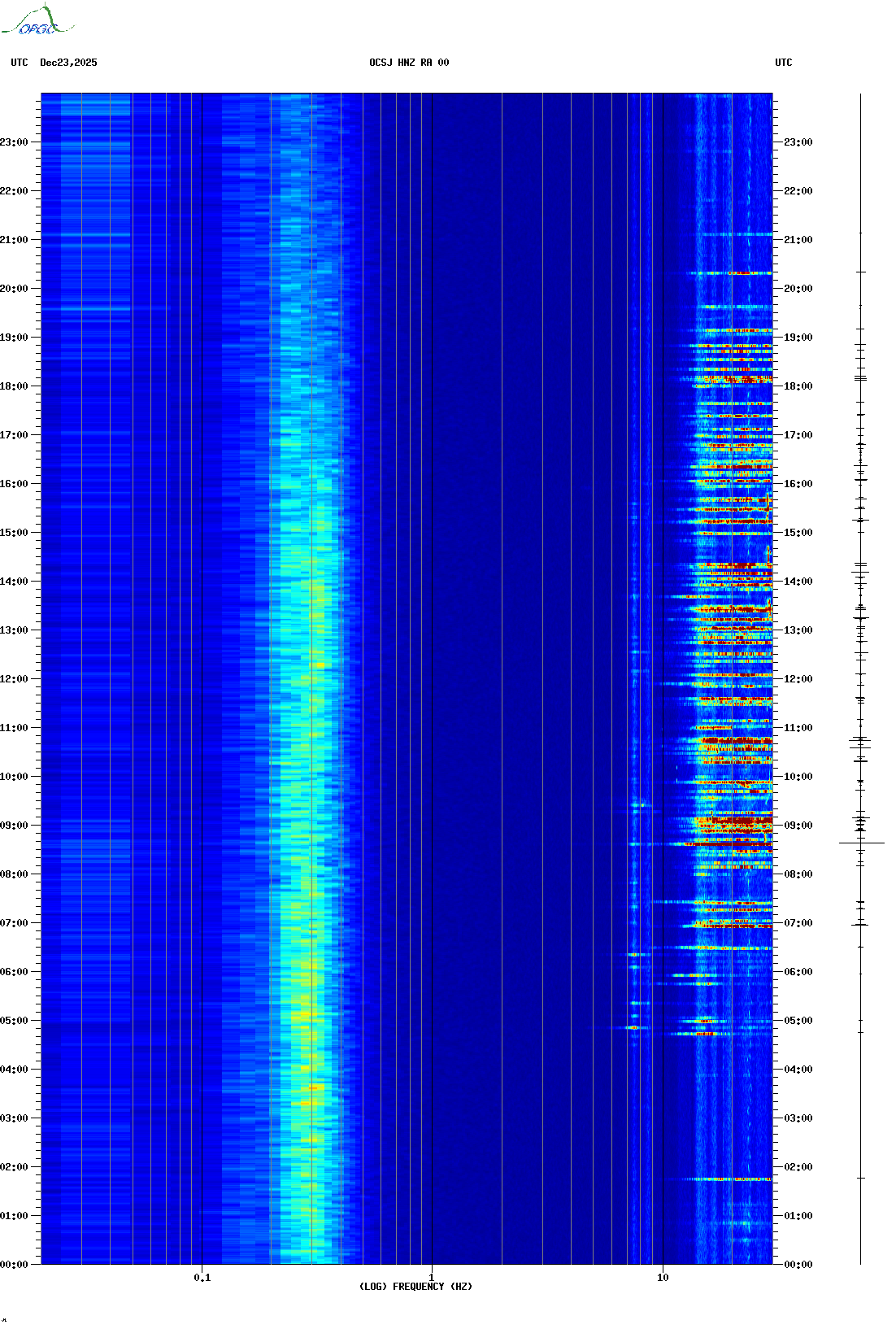
Task: Click the UTC label above right time axis
Action: (783, 63)
